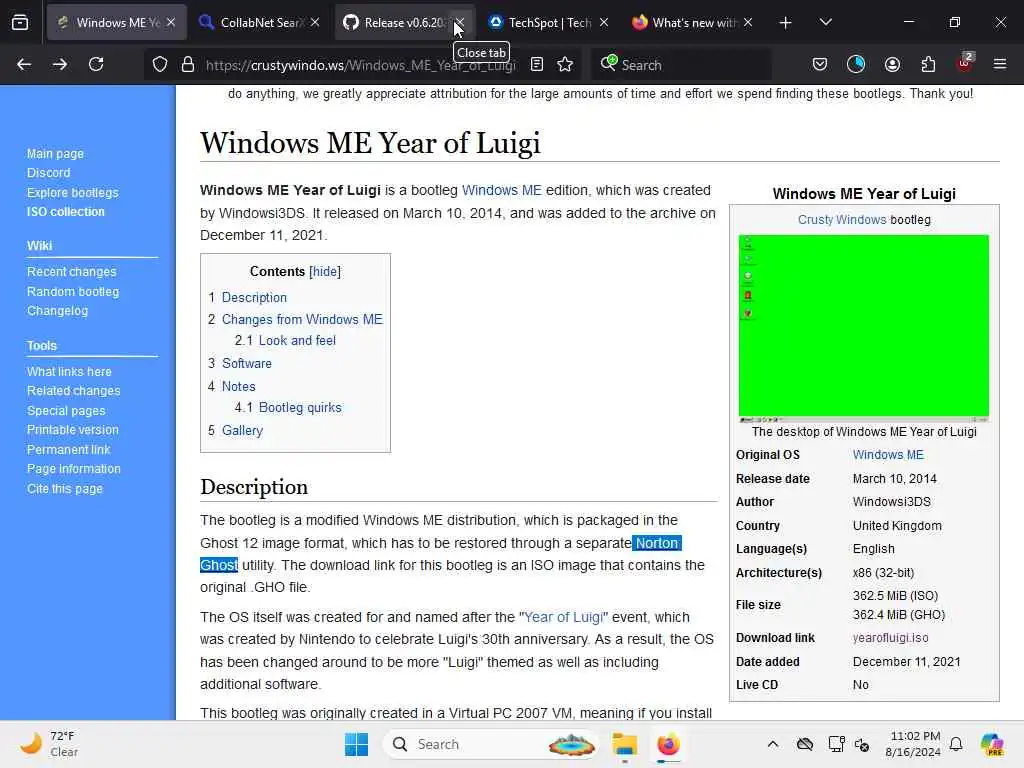1024x768 pixels.
Task: Open Permanent link in Tools
Action: (x=69, y=449)
